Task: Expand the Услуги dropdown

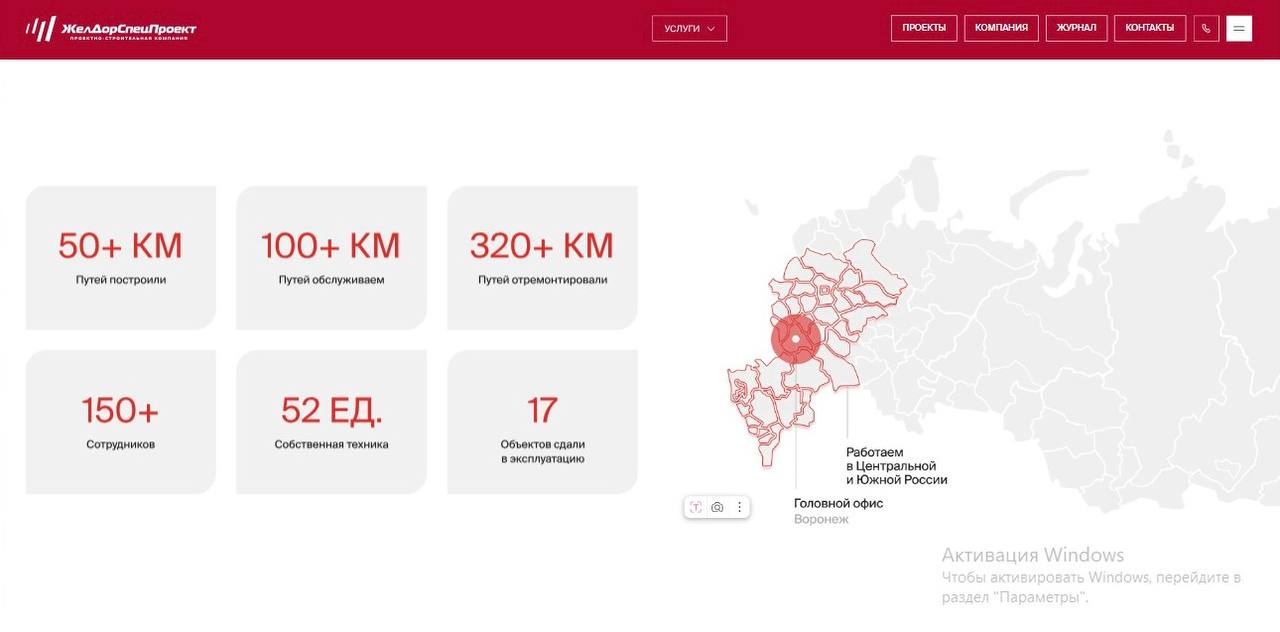Action: click(689, 28)
